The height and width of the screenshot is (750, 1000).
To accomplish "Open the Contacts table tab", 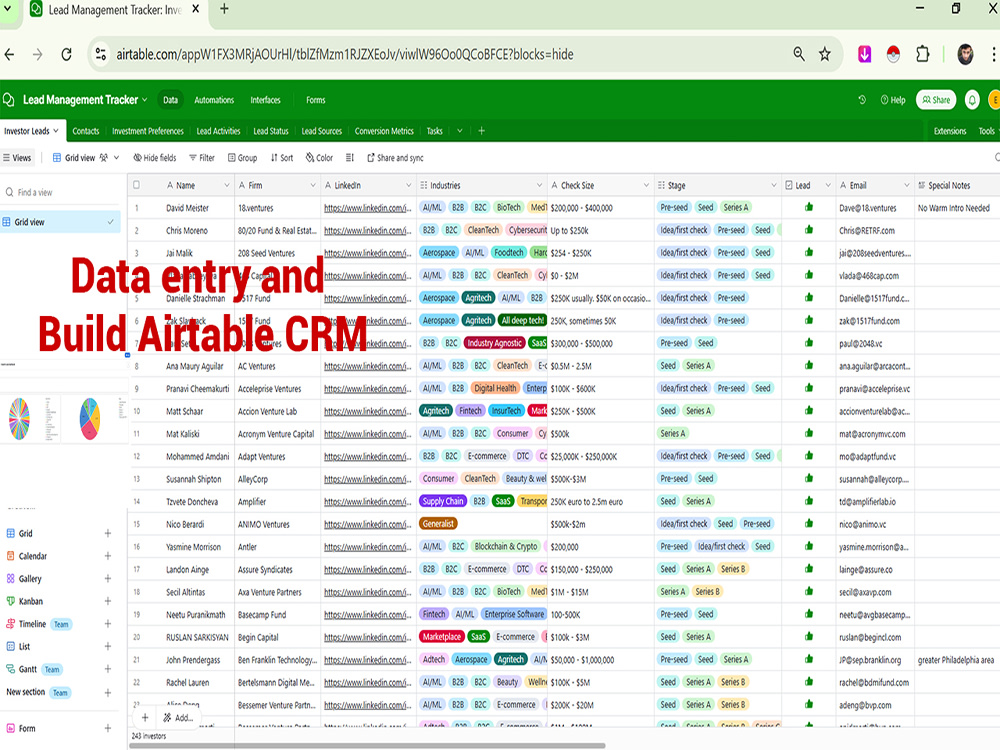I will [x=85, y=131].
